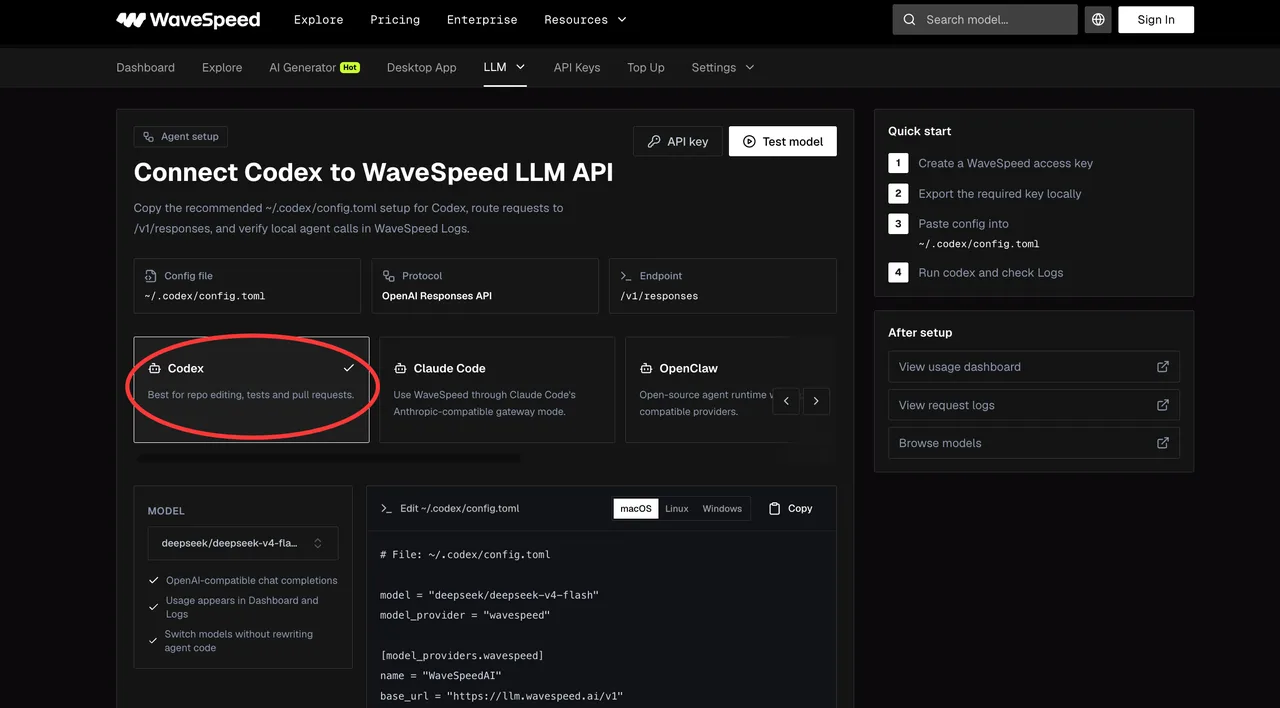The height and width of the screenshot is (708, 1280).
Task: Click play icon in Test model button
Action: tap(749, 141)
